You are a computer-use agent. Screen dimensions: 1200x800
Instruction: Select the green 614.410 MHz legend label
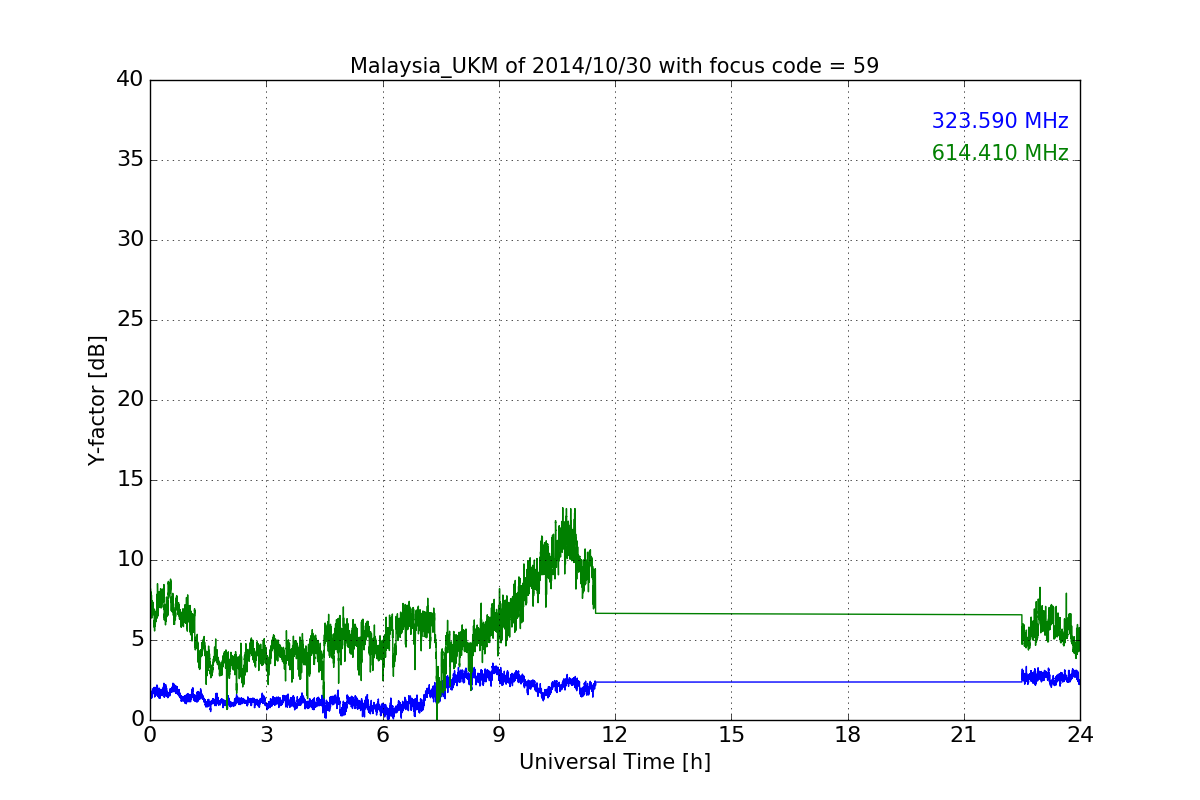pos(1000,153)
